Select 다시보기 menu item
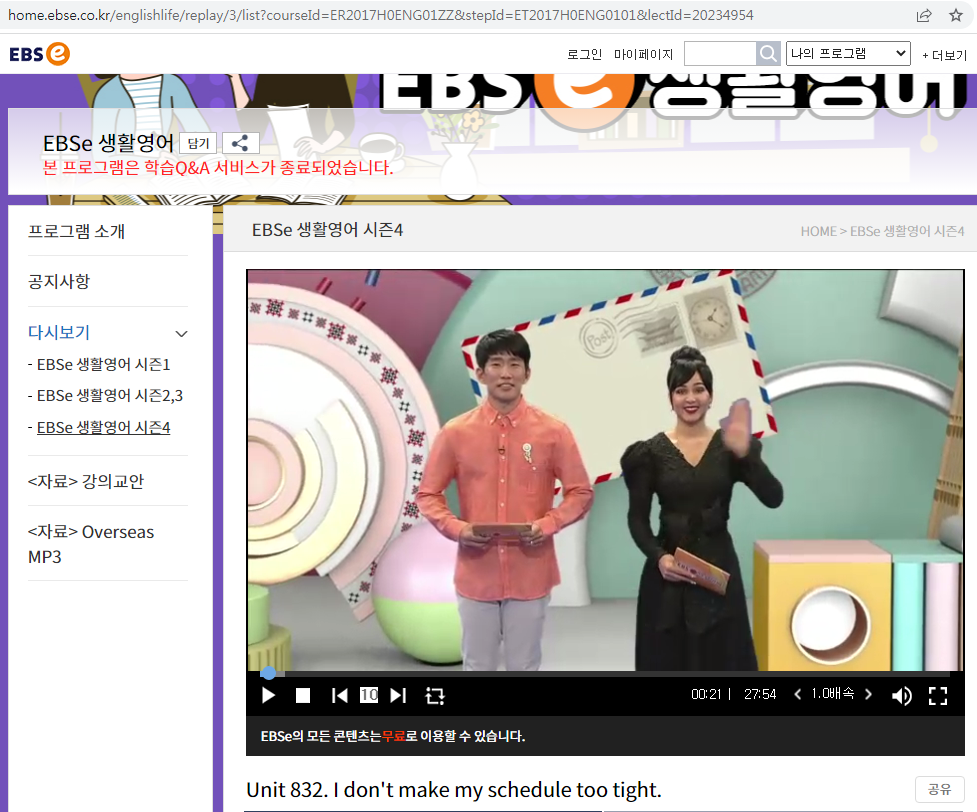The image size is (977, 812). [x=59, y=332]
